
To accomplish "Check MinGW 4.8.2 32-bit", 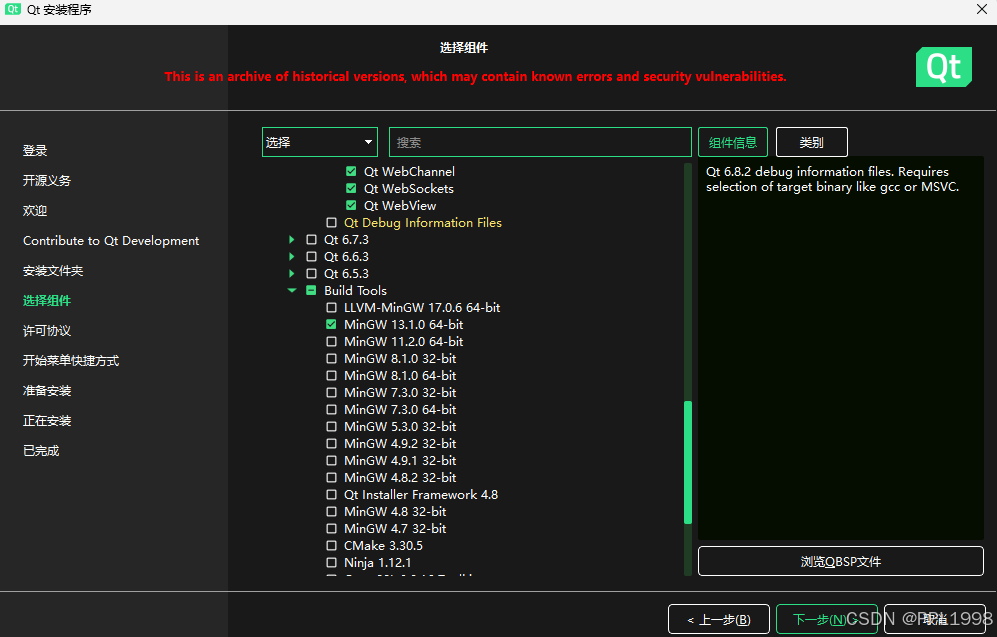I will 331,477.
